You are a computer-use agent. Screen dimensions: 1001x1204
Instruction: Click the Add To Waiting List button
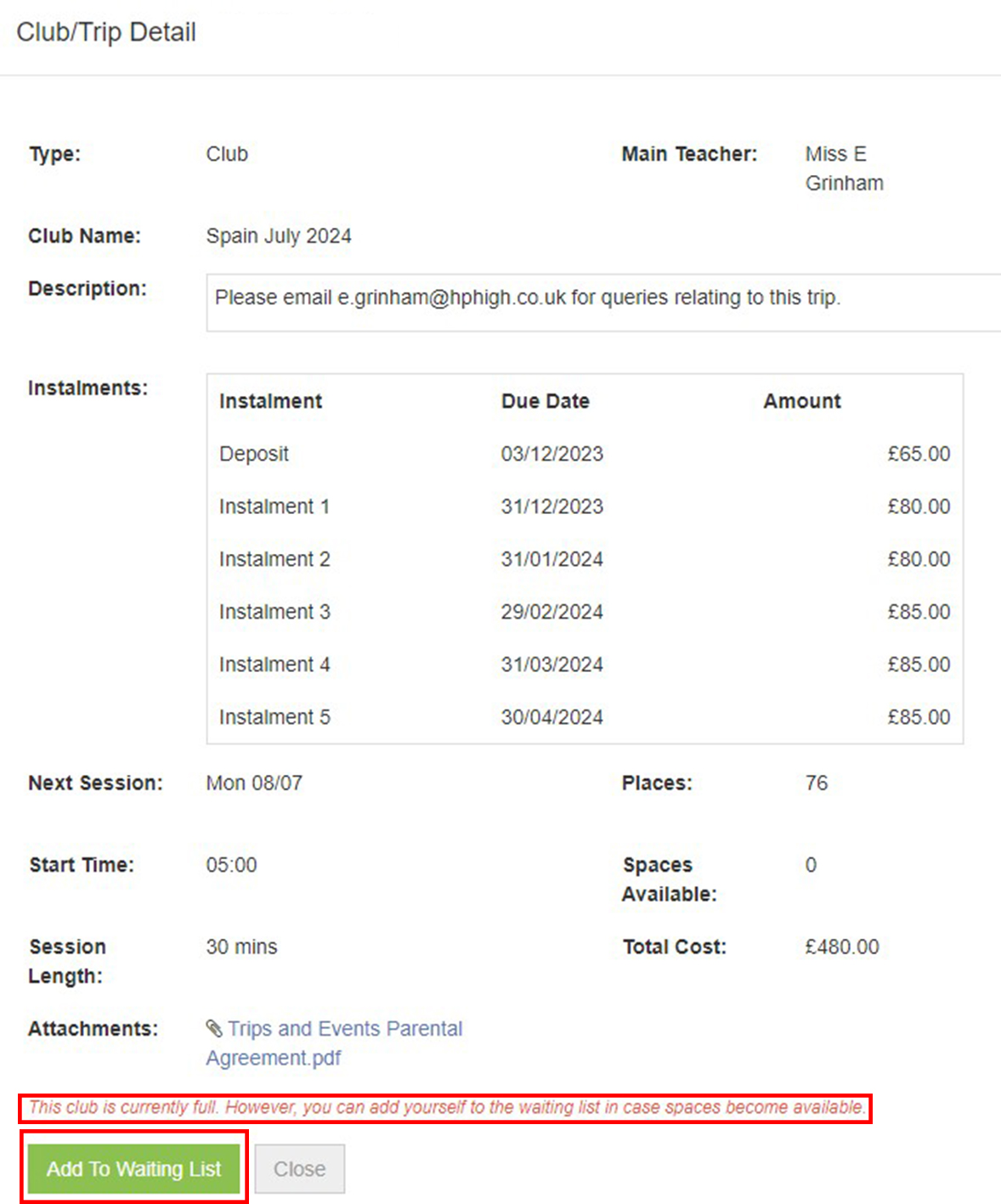(x=133, y=1169)
